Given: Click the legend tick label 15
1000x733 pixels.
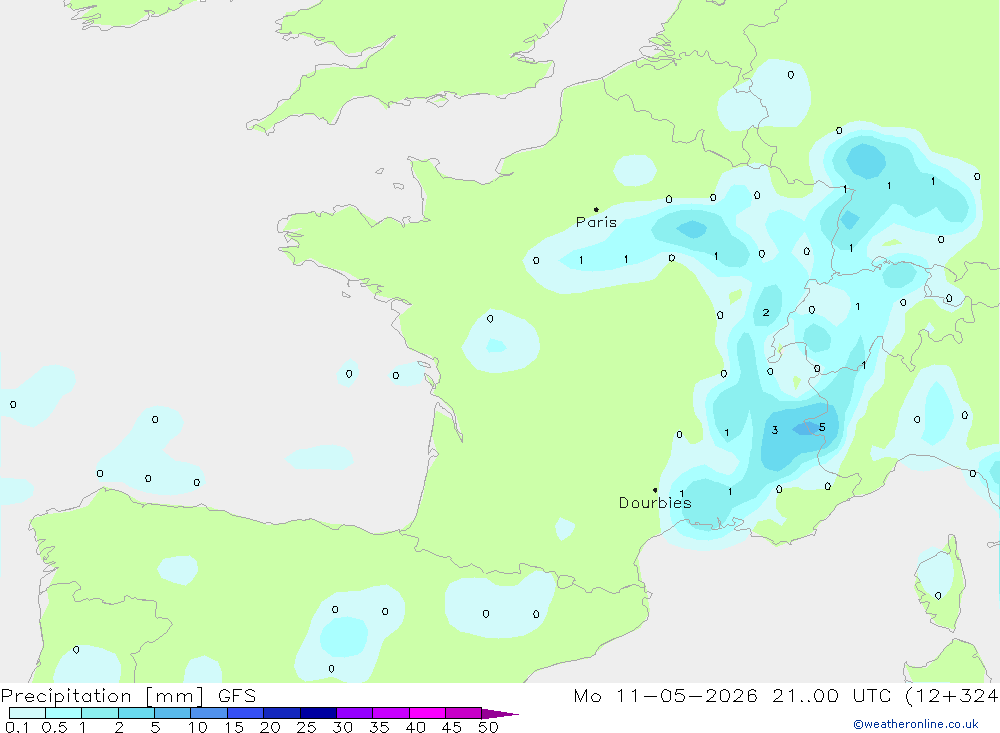Looking at the screenshot, I should (234, 727).
